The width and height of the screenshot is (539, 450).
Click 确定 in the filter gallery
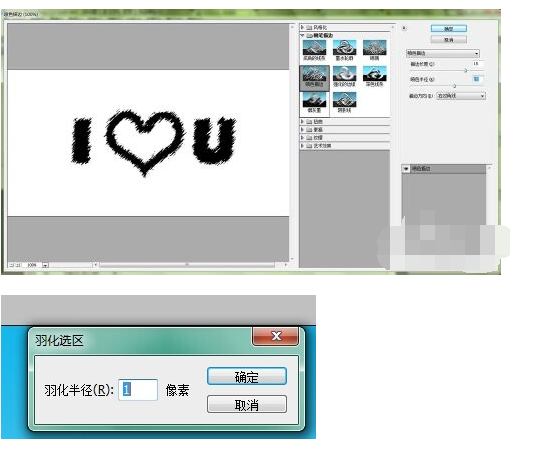coord(449,29)
